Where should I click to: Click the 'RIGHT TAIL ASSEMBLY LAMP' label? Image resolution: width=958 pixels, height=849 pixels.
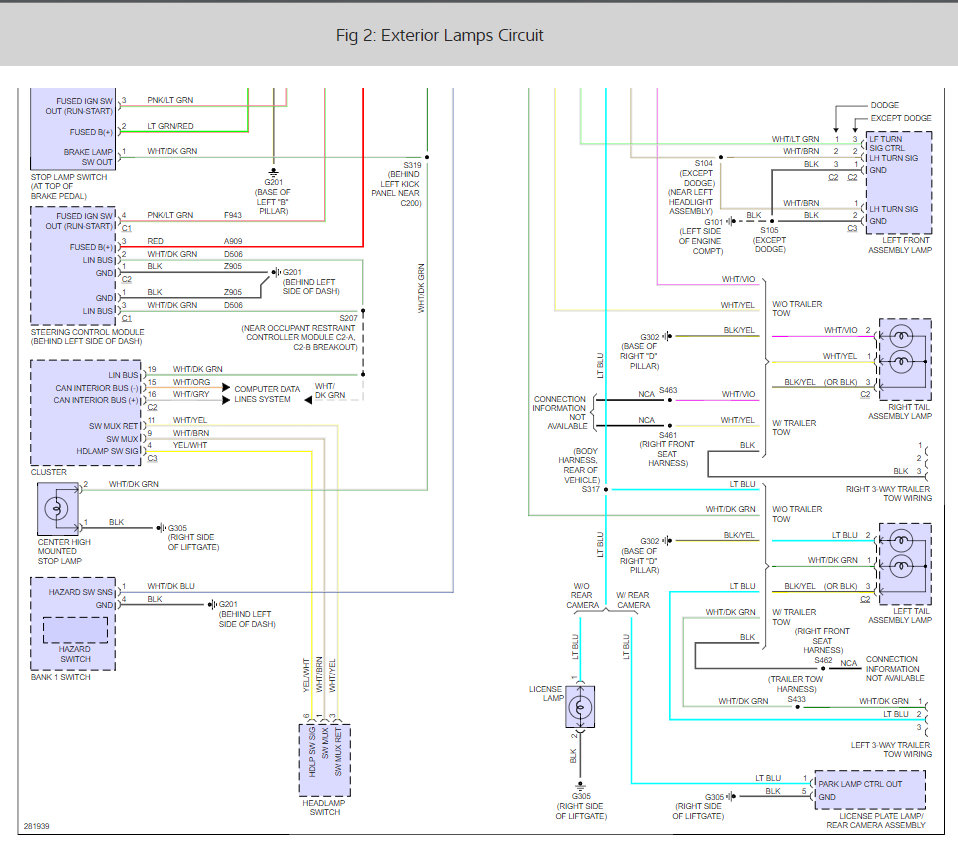(x=900, y=412)
